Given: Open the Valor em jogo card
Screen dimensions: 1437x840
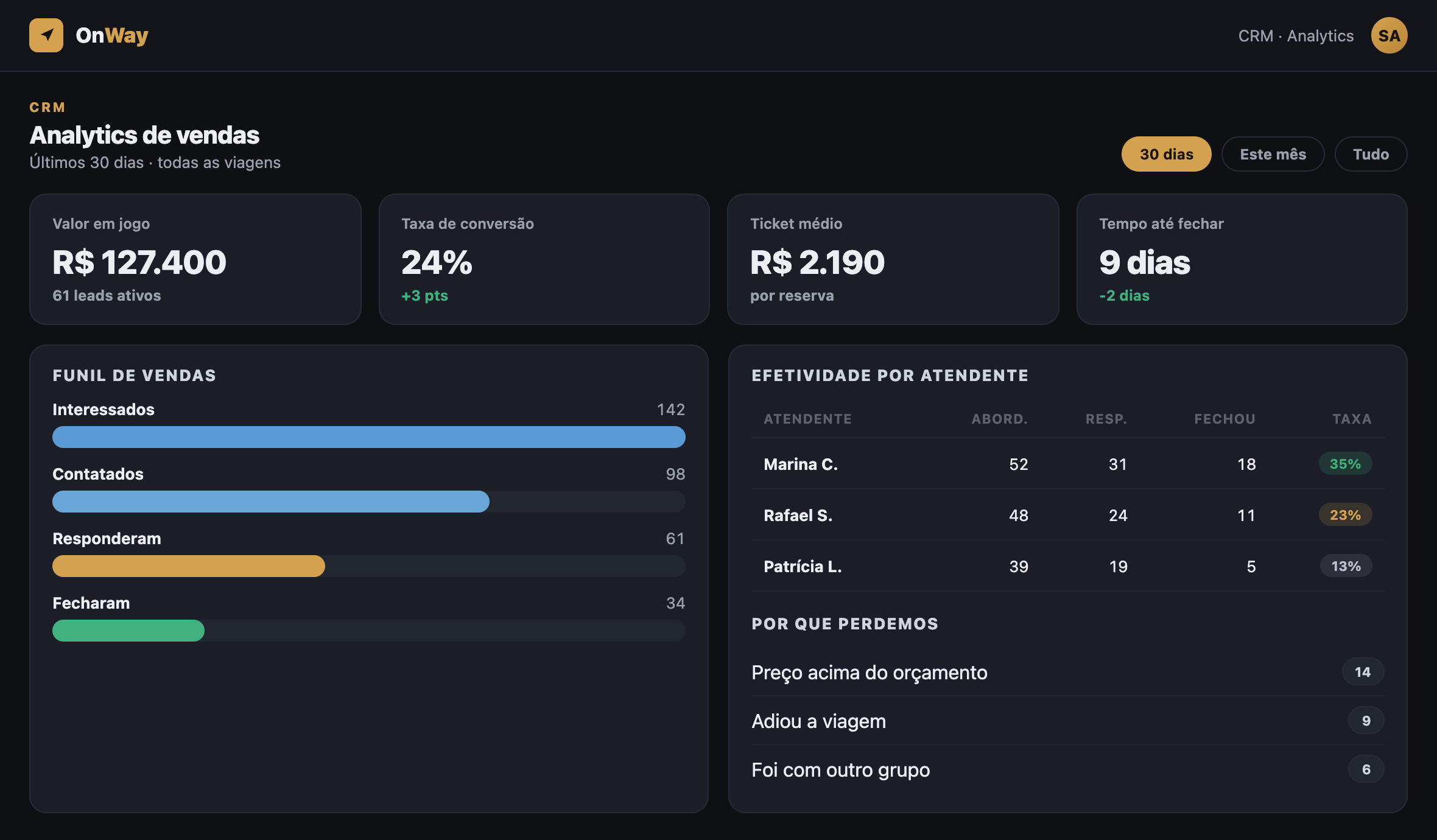Looking at the screenshot, I should tap(195, 259).
